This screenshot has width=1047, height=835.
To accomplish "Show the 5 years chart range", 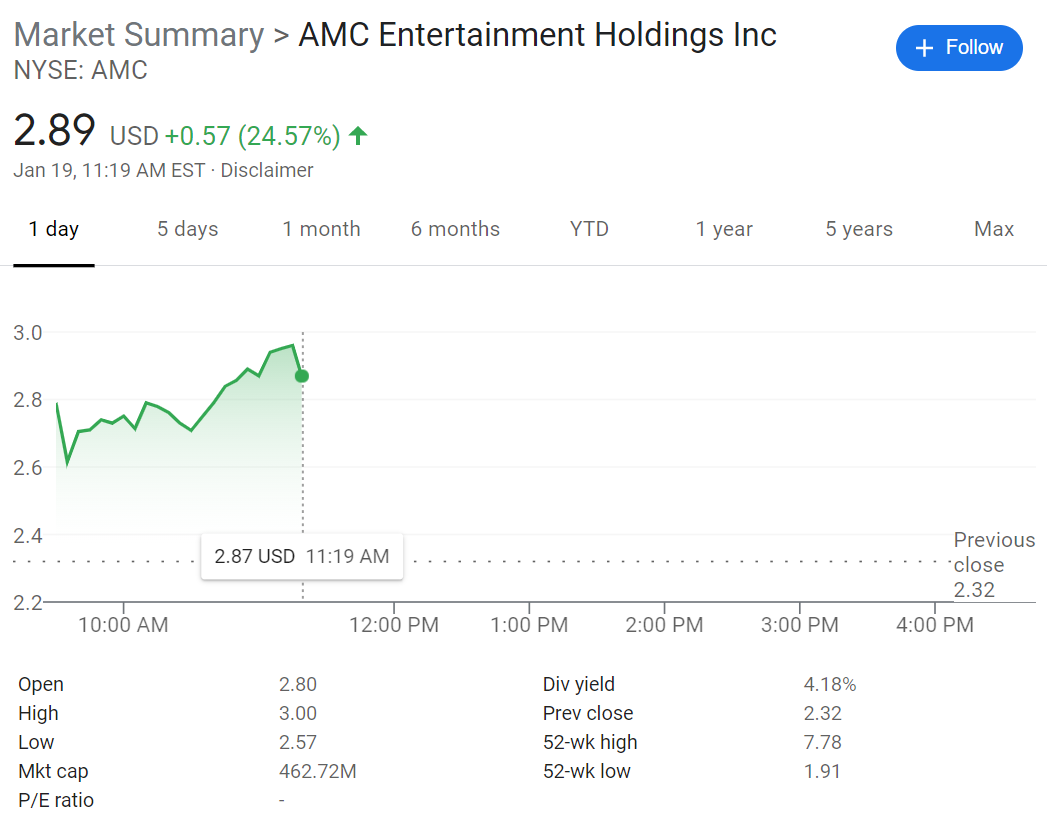I will tap(859, 229).
